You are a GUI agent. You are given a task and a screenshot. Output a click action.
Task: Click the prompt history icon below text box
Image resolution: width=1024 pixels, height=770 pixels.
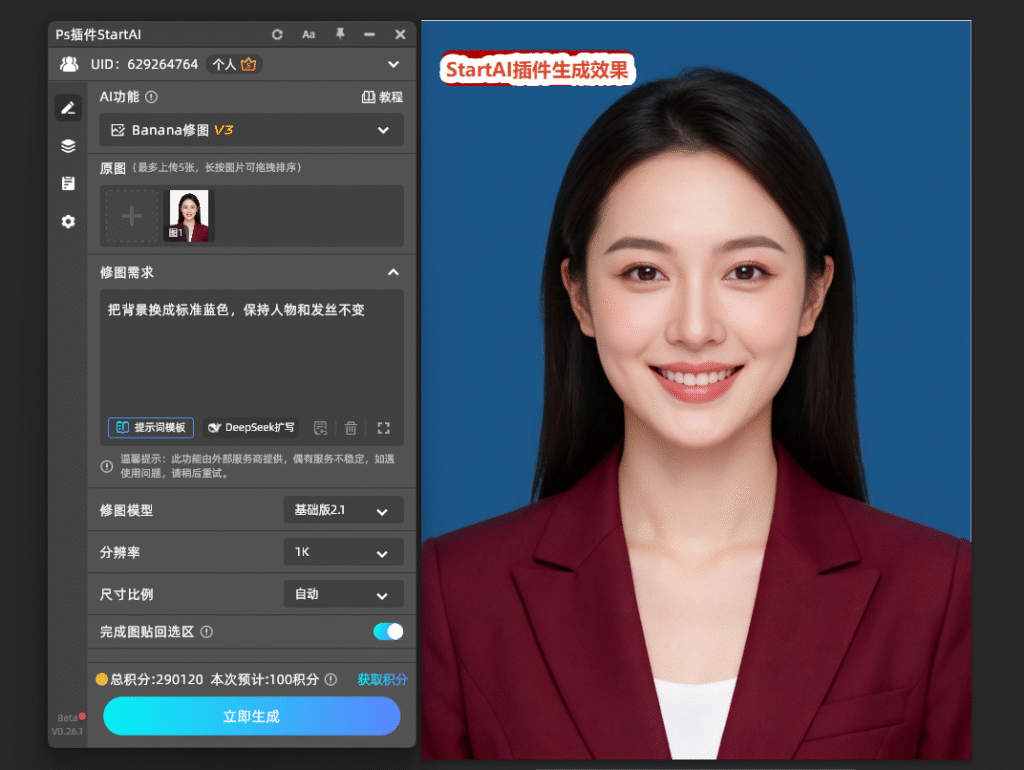[x=320, y=428]
